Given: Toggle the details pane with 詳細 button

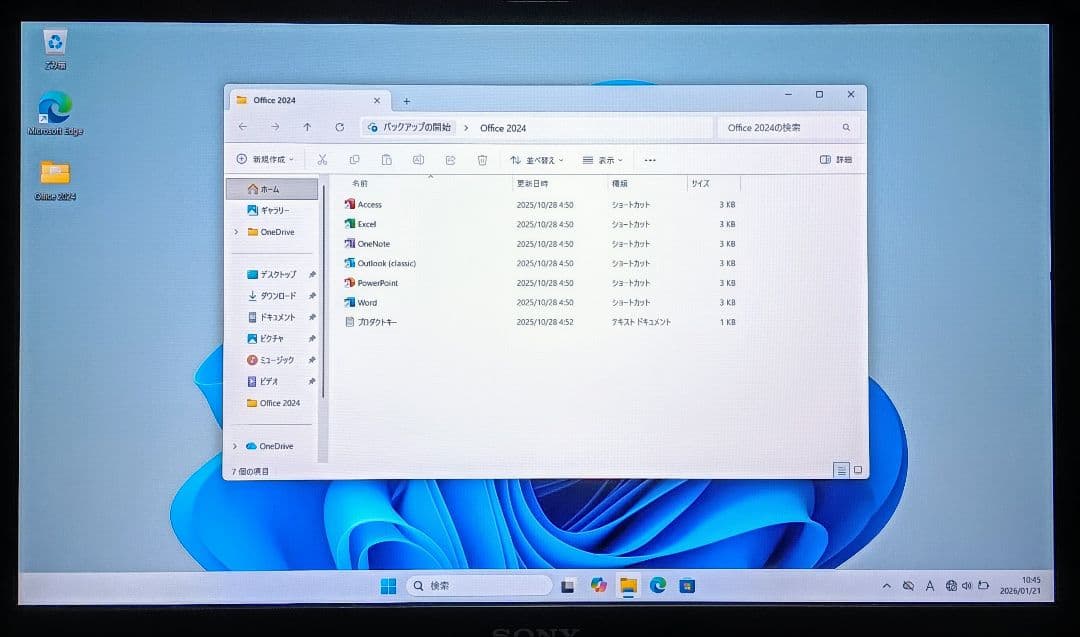Looking at the screenshot, I should [838, 159].
